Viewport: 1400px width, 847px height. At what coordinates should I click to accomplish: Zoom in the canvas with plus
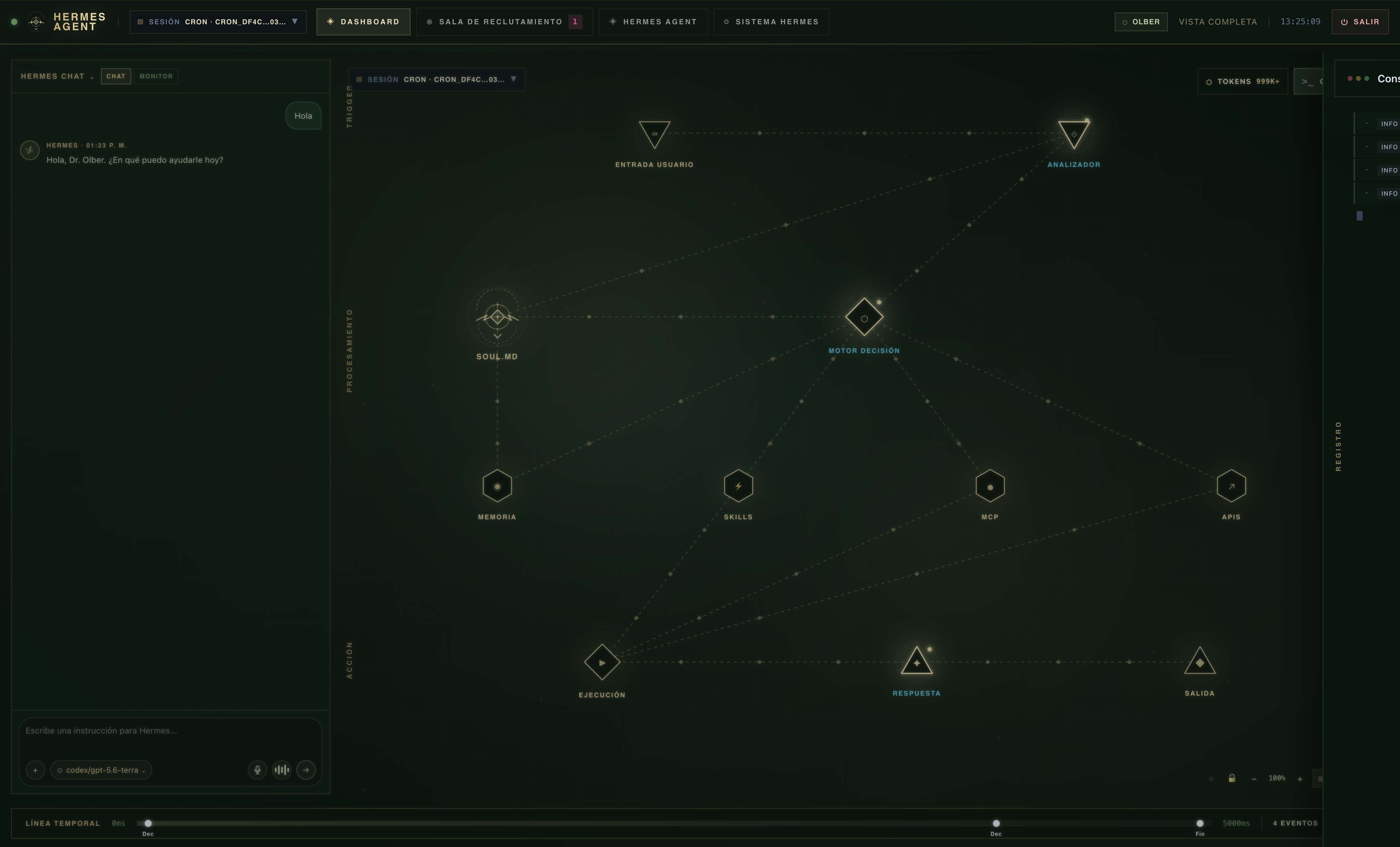1299,779
